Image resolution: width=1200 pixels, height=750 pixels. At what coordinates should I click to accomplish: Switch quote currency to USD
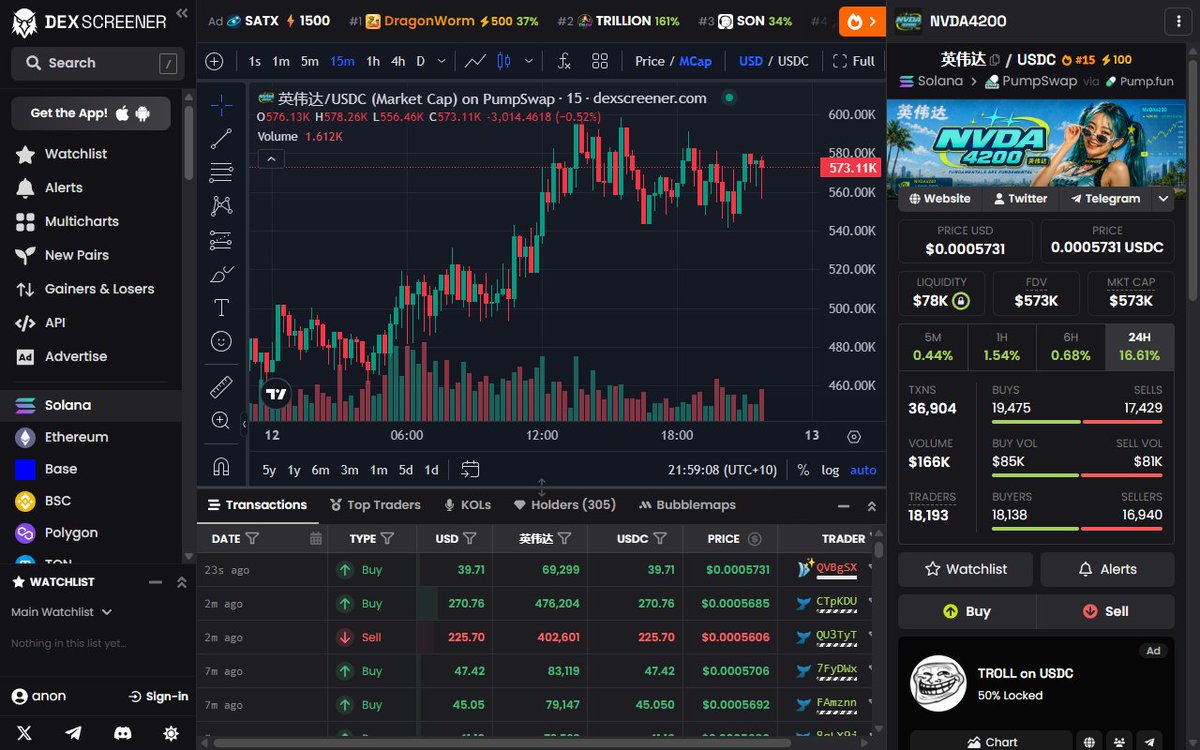pyautogui.click(x=751, y=61)
